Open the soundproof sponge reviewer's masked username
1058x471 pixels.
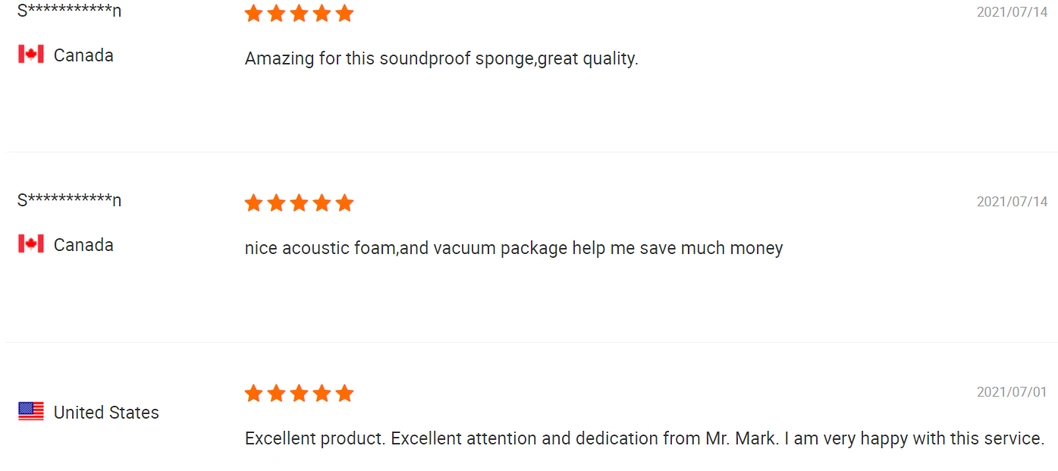click(69, 11)
